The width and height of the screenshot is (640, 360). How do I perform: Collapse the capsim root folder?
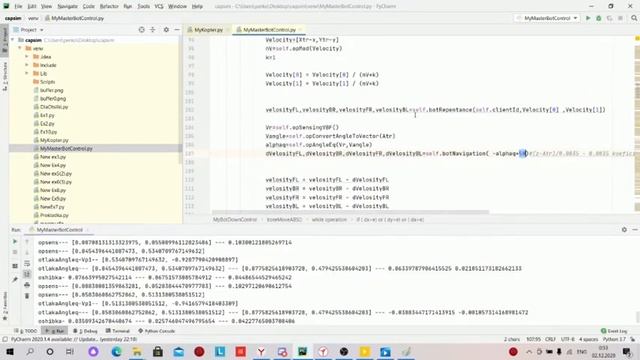click(13, 40)
